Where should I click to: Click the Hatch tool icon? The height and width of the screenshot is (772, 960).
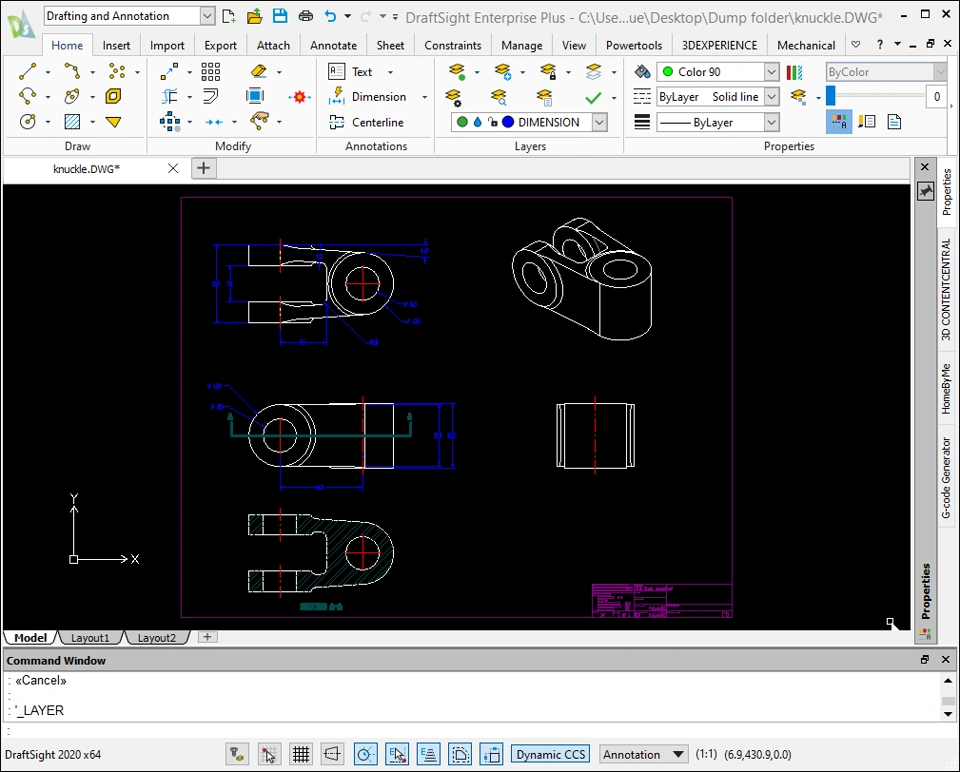pos(72,122)
